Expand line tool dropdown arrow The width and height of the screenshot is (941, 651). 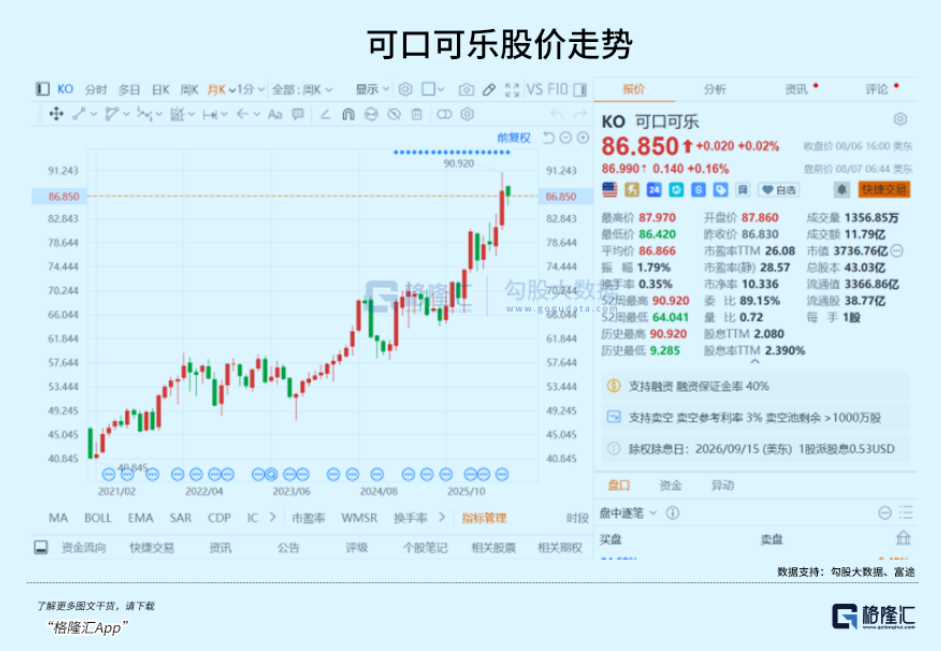[94, 114]
